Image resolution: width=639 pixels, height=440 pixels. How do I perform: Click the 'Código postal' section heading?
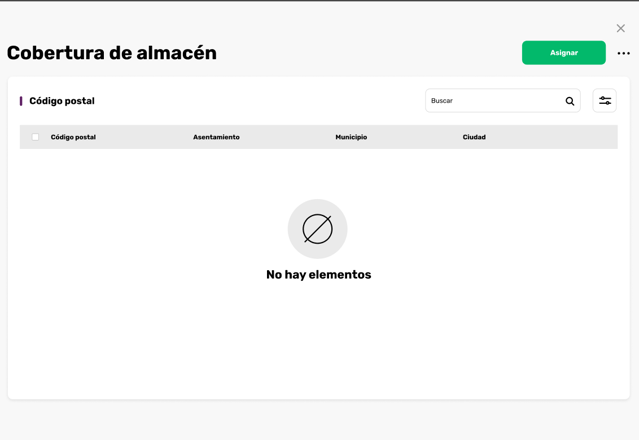[x=62, y=101]
